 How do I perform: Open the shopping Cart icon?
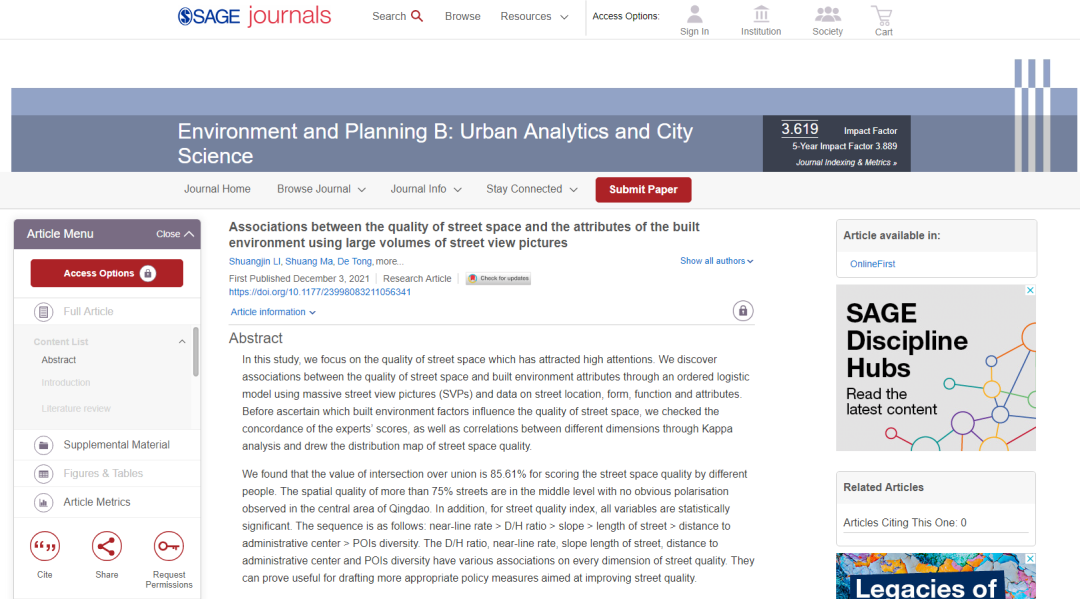(x=882, y=15)
